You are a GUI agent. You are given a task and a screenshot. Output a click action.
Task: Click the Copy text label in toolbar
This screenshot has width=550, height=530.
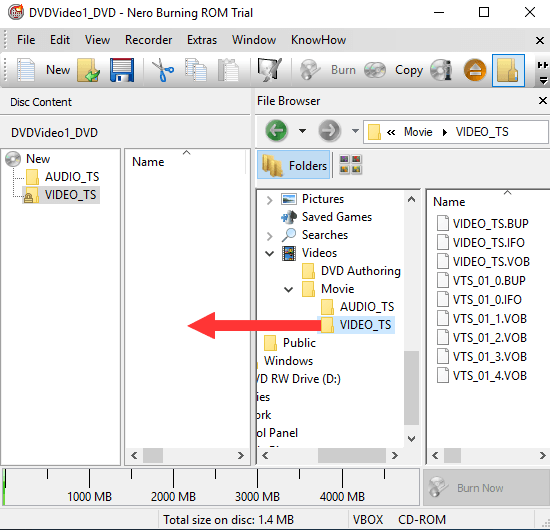409,70
